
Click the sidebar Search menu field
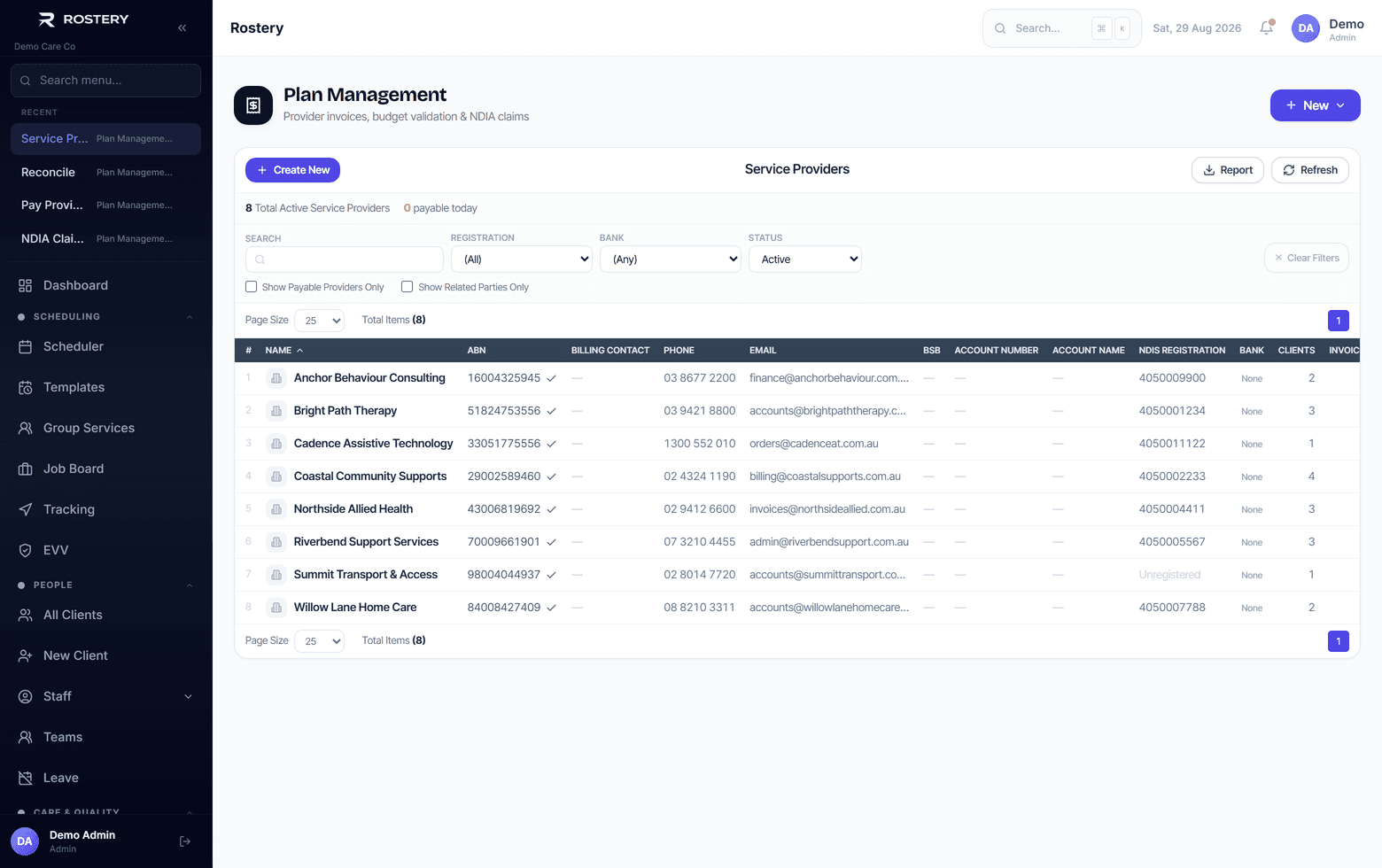106,81
